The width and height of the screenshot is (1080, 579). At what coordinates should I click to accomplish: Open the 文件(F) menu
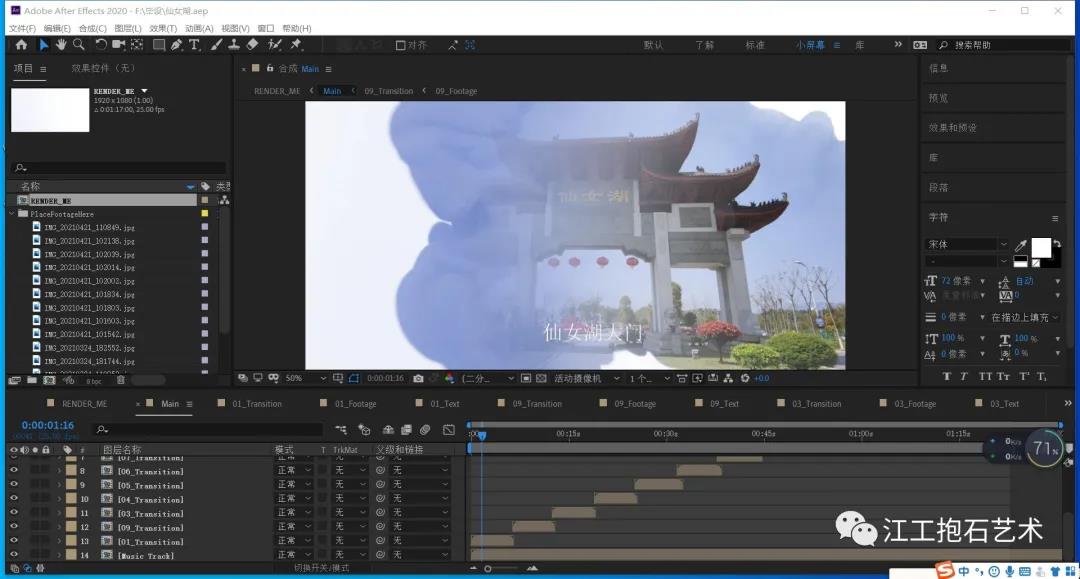22,28
